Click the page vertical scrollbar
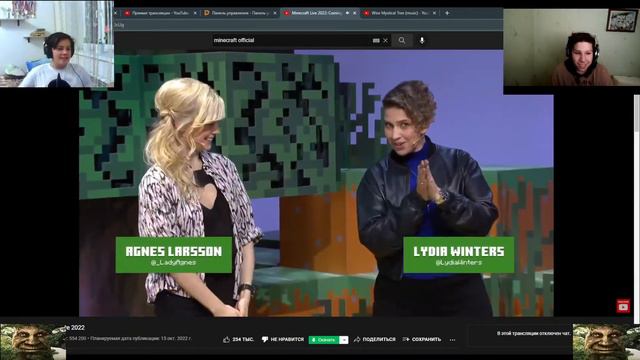Viewport: 640px width, 360px height. tap(637, 208)
